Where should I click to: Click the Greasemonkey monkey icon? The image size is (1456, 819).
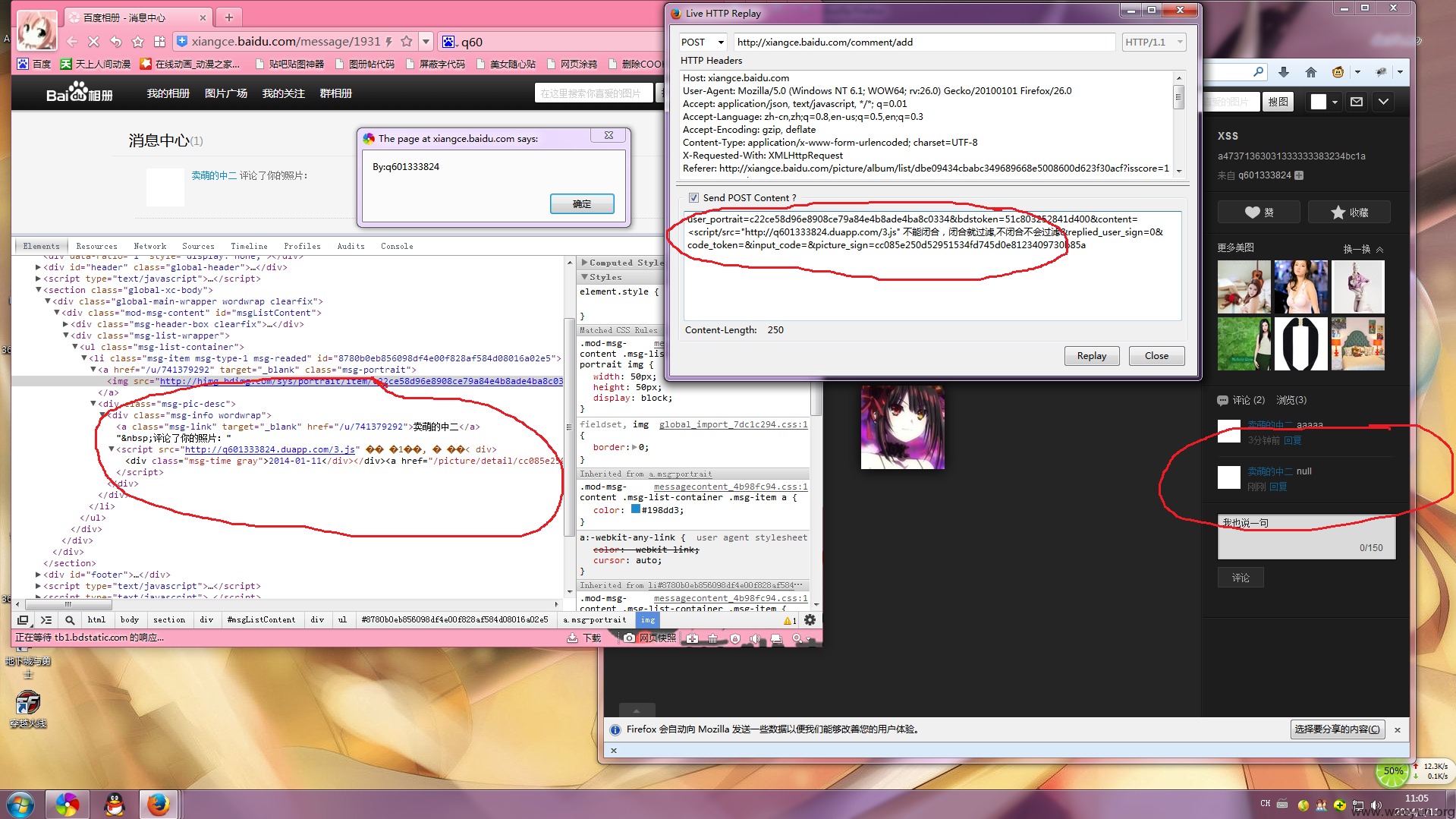pos(1338,72)
